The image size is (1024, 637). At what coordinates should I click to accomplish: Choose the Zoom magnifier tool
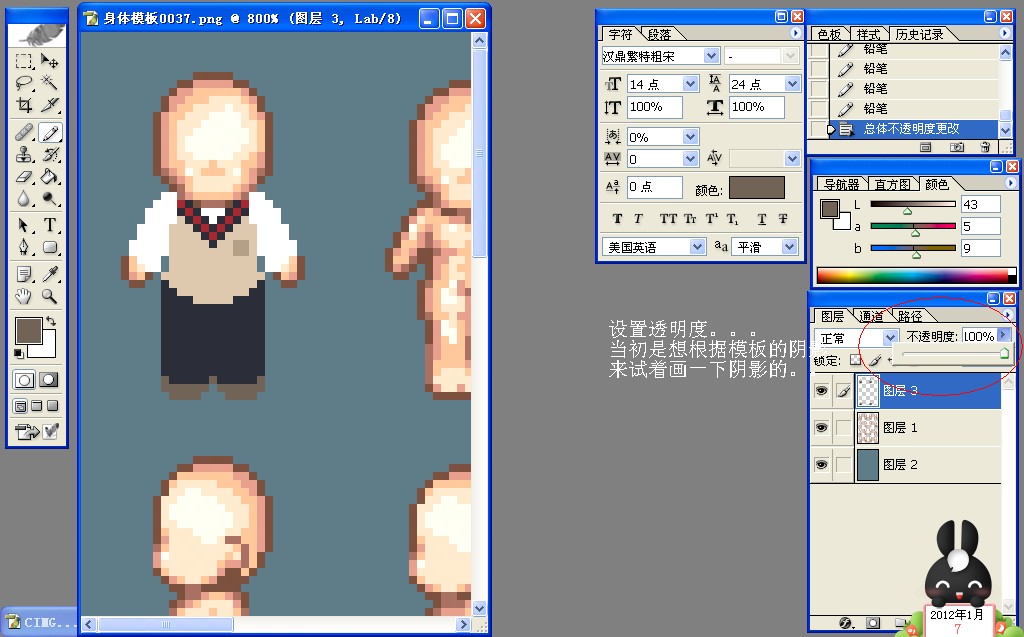[x=50, y=297]
